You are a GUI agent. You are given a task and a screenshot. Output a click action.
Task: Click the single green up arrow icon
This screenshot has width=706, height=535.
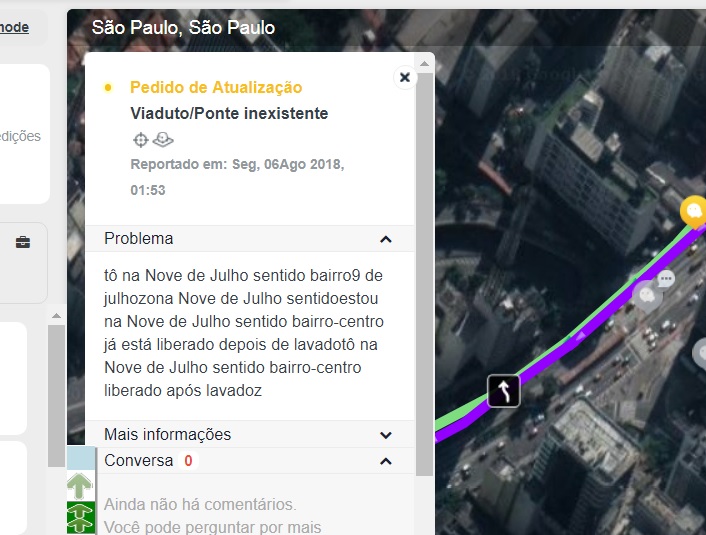pyautogui.click(x=80, y=485)
